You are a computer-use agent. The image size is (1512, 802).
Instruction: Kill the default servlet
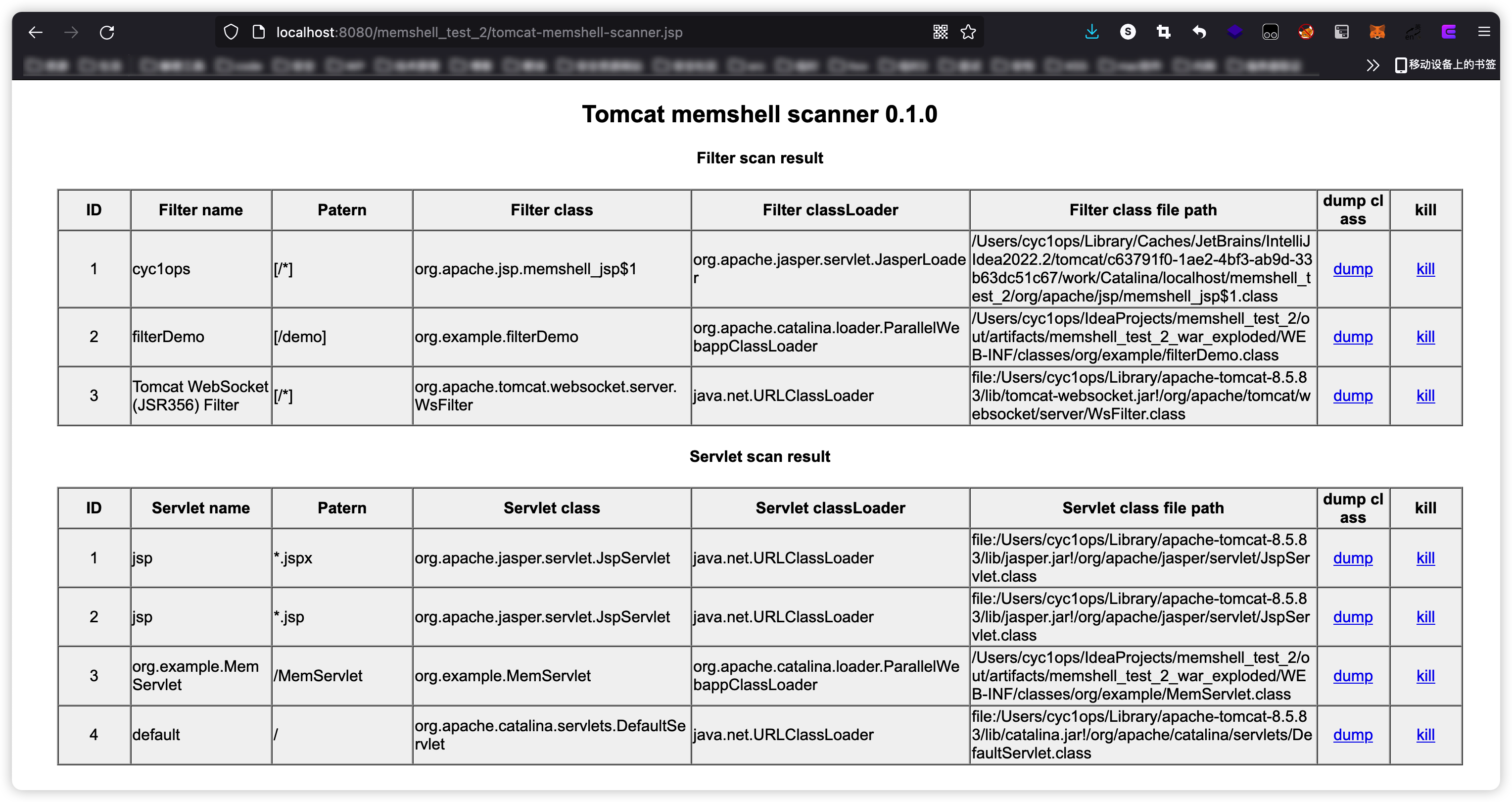tap(1425, 735)
